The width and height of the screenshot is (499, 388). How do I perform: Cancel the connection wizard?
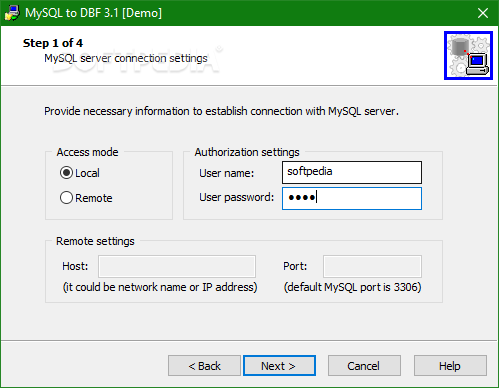[x=364, y=366]
